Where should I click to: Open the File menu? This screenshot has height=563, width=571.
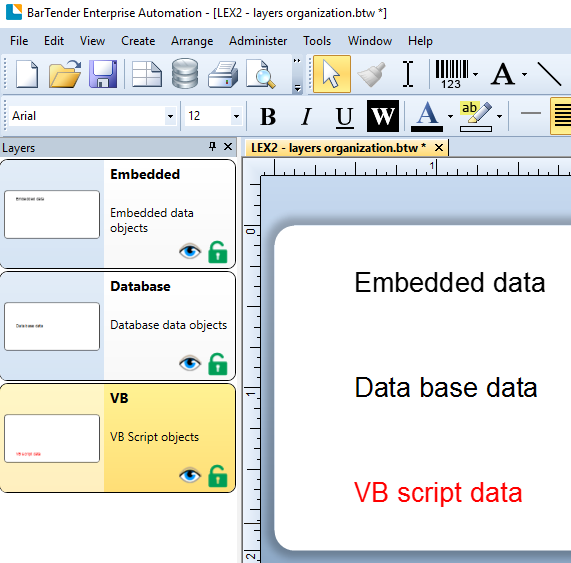[19, 41]
